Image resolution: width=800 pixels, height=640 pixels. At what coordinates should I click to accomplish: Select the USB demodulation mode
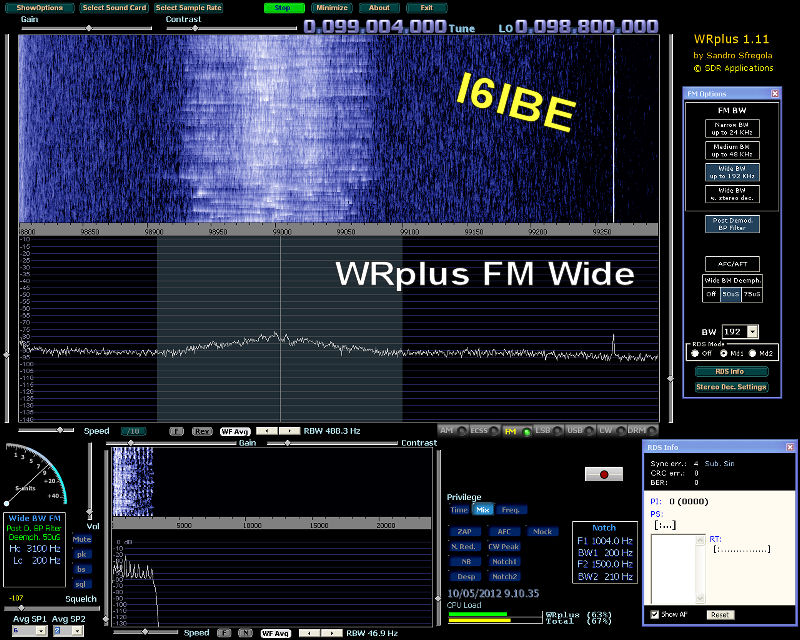(x=574, y=430)
